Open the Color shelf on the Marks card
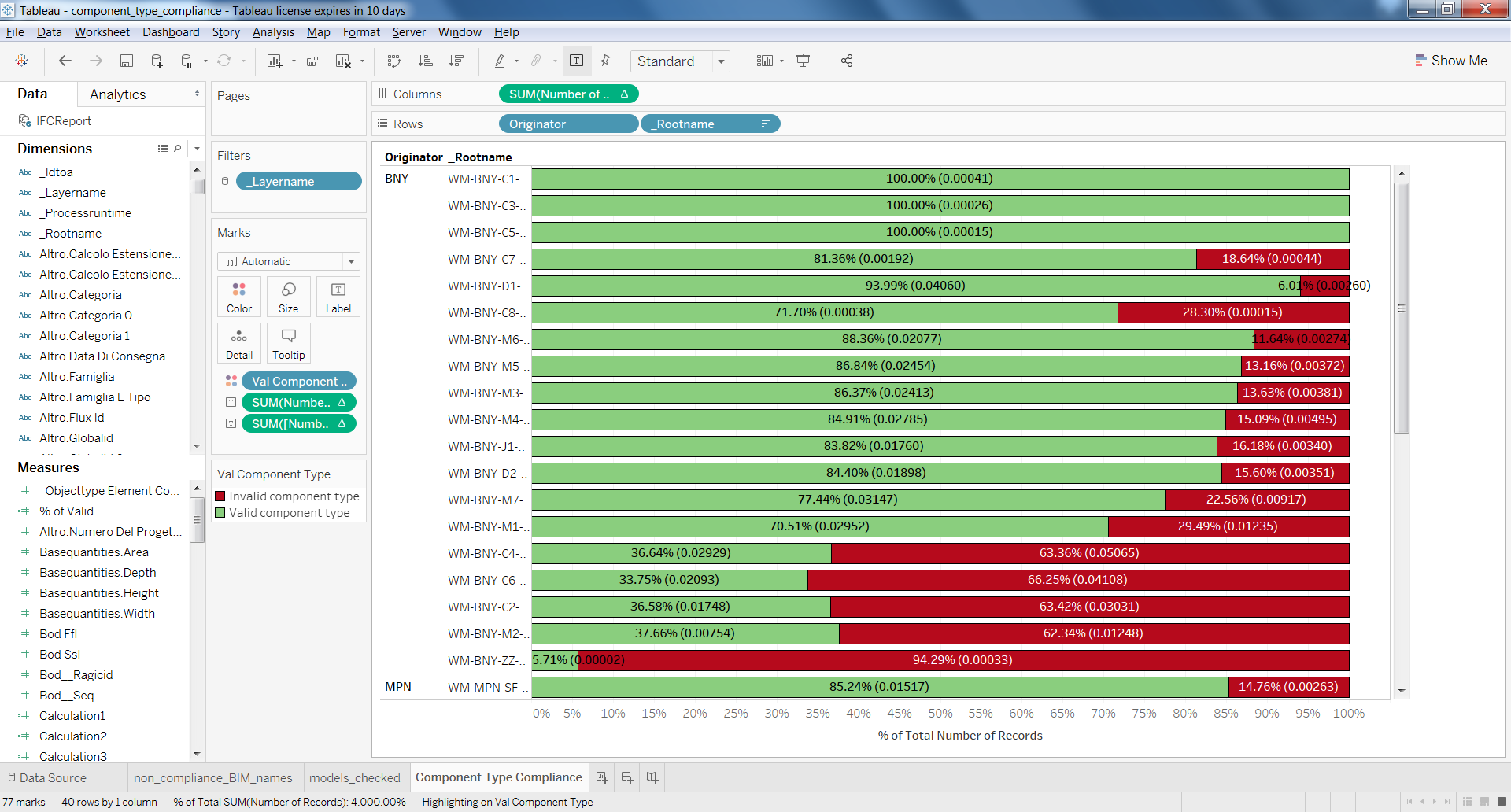Image resolution: width=1511 pixels, height=812 pixels. point(238,297)
